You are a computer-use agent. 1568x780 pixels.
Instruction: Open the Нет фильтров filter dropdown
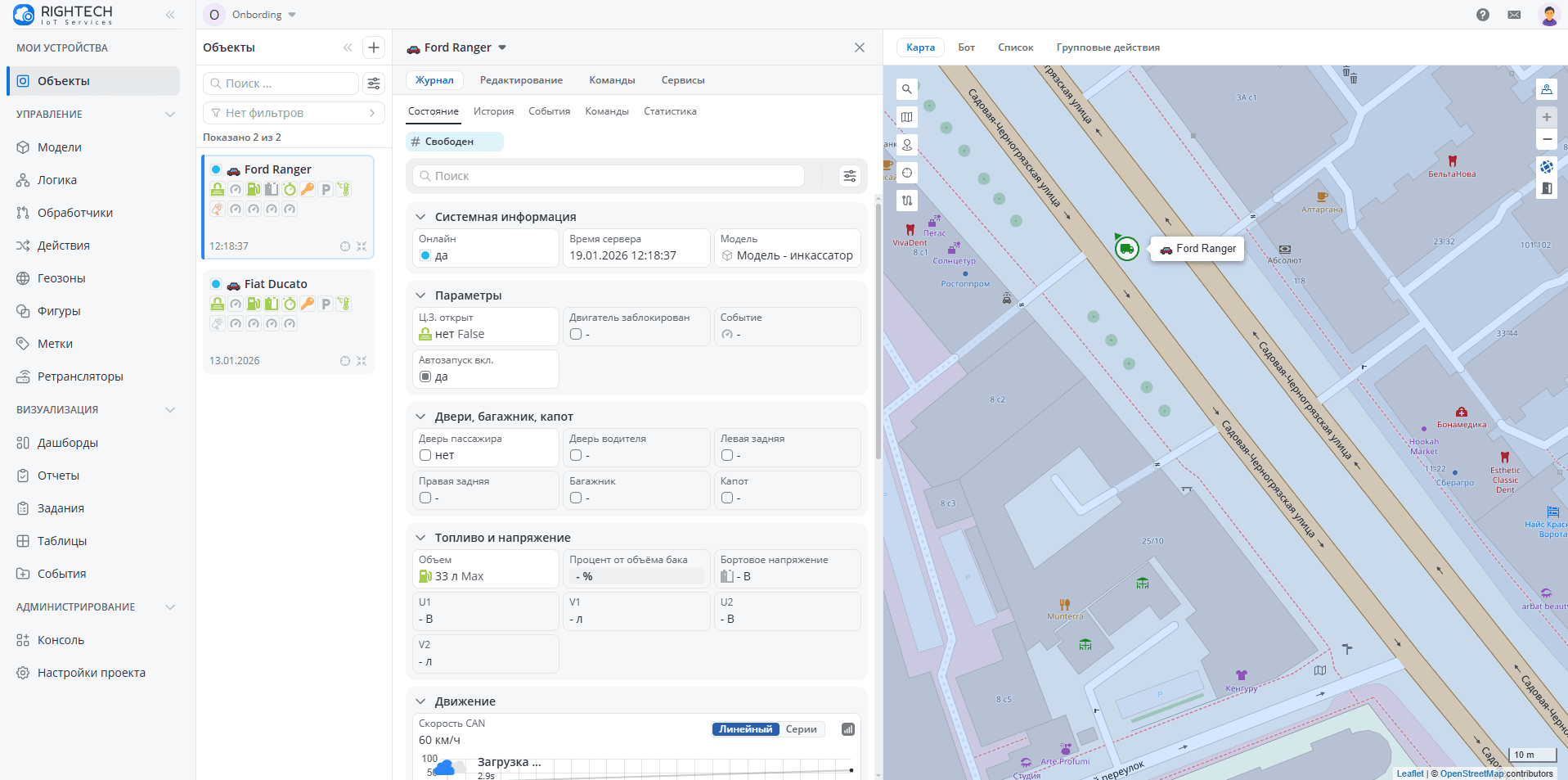pyautogui.click(x=292, y=113)
